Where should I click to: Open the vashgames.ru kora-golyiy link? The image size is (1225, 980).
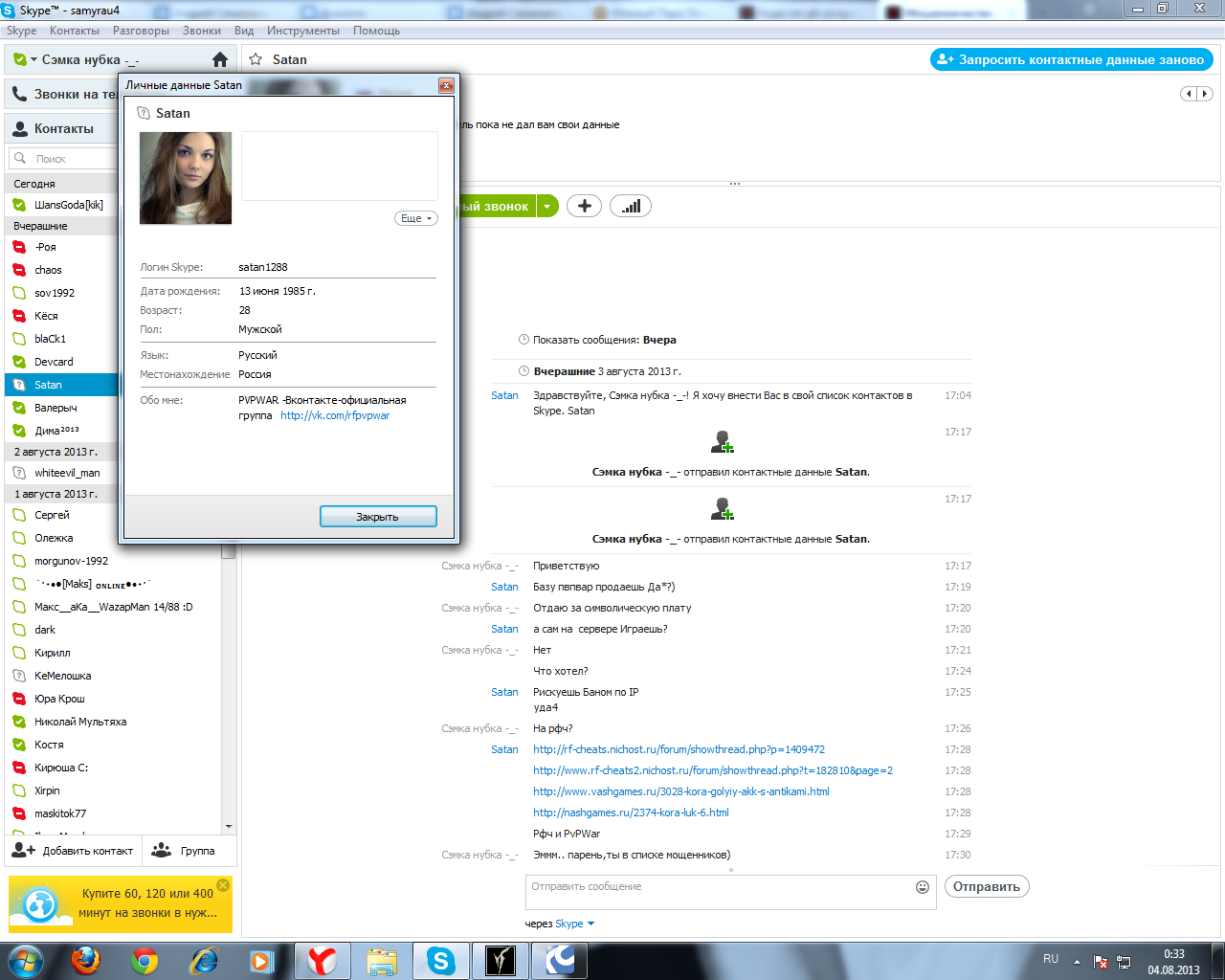(681, 791)
